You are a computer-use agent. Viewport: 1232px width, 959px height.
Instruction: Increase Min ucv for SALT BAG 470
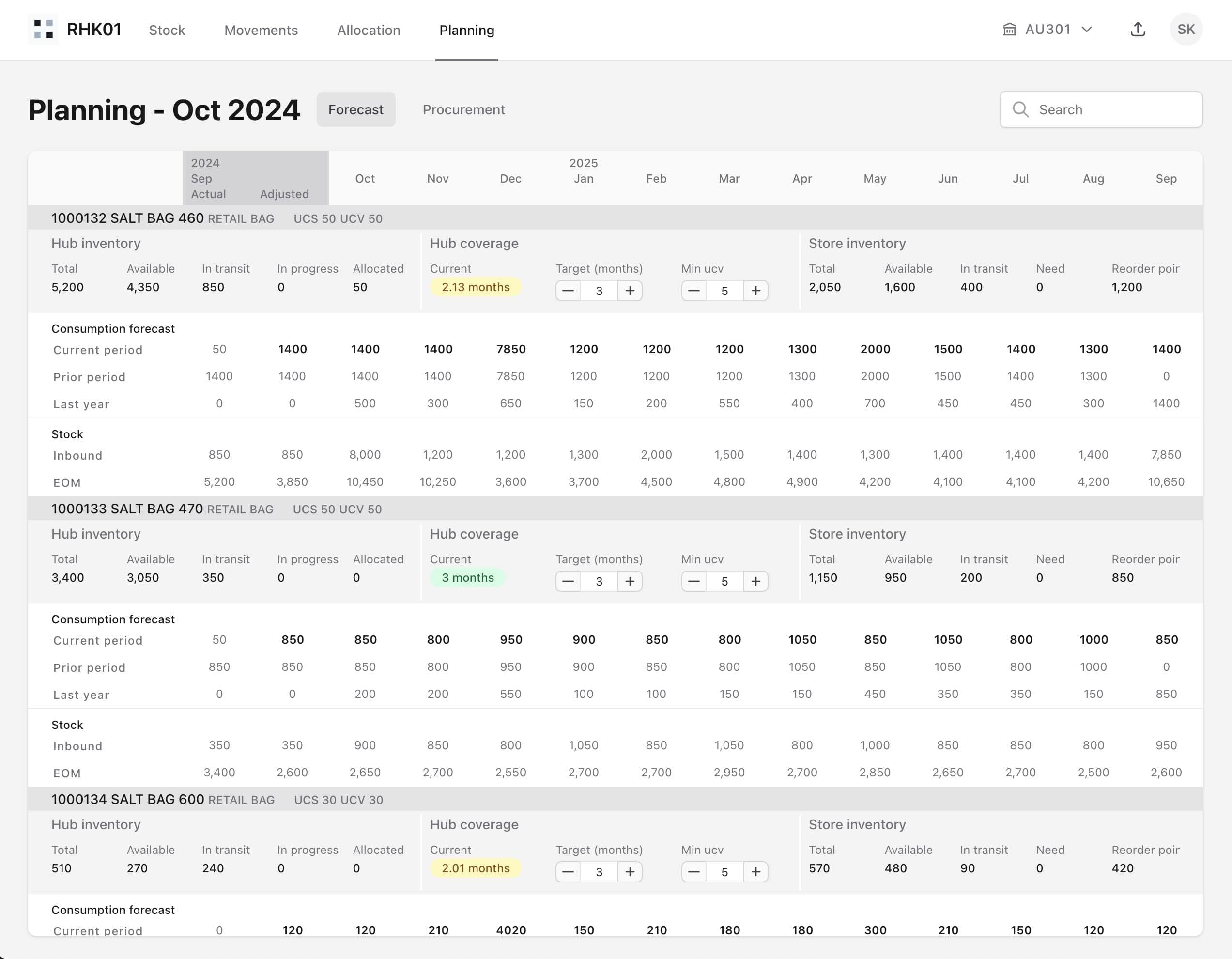pos(755,581)
